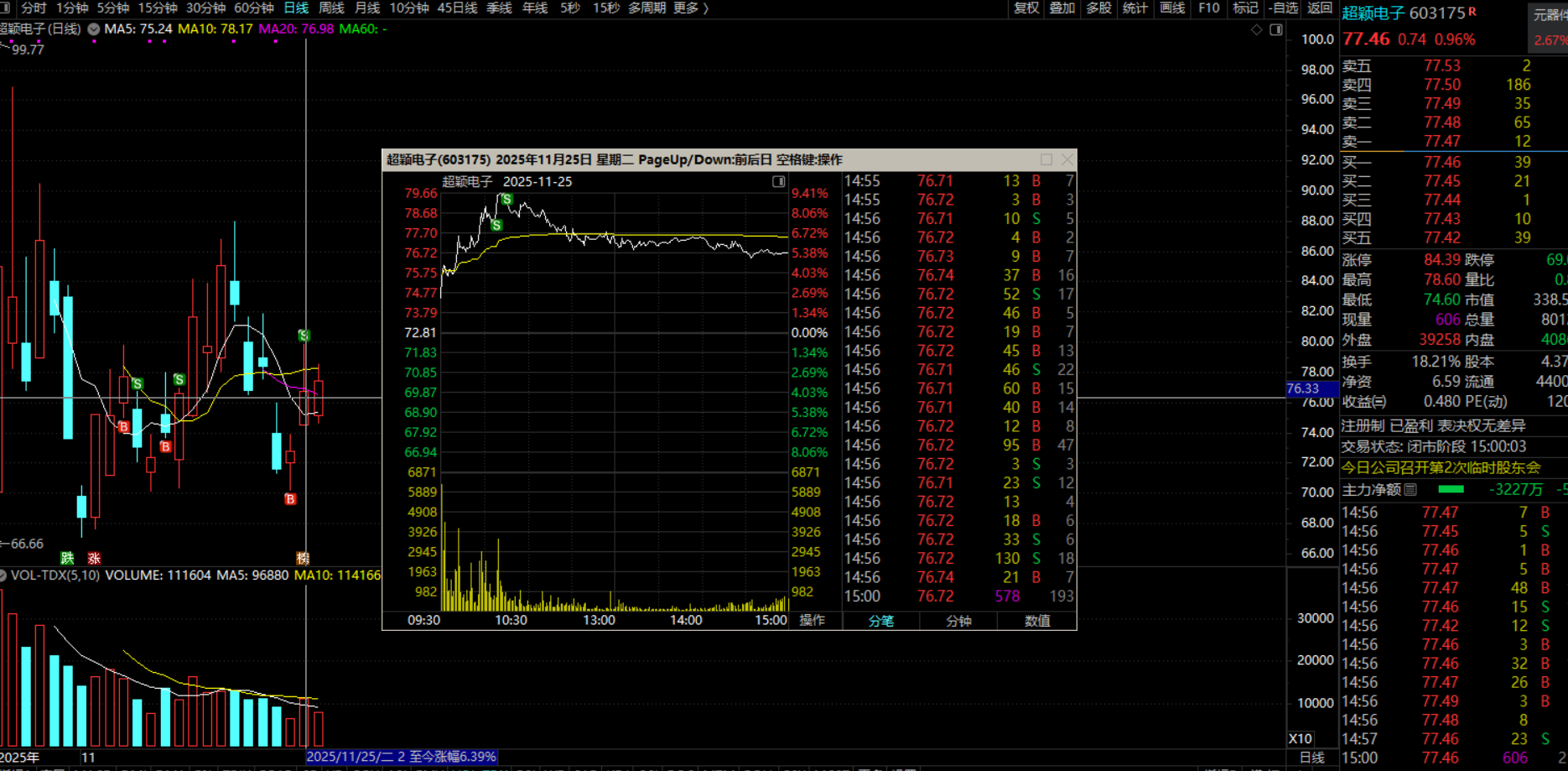
Task: Click the 15:00 tick row with volume 578 in popup
Action: click(958, 596)
